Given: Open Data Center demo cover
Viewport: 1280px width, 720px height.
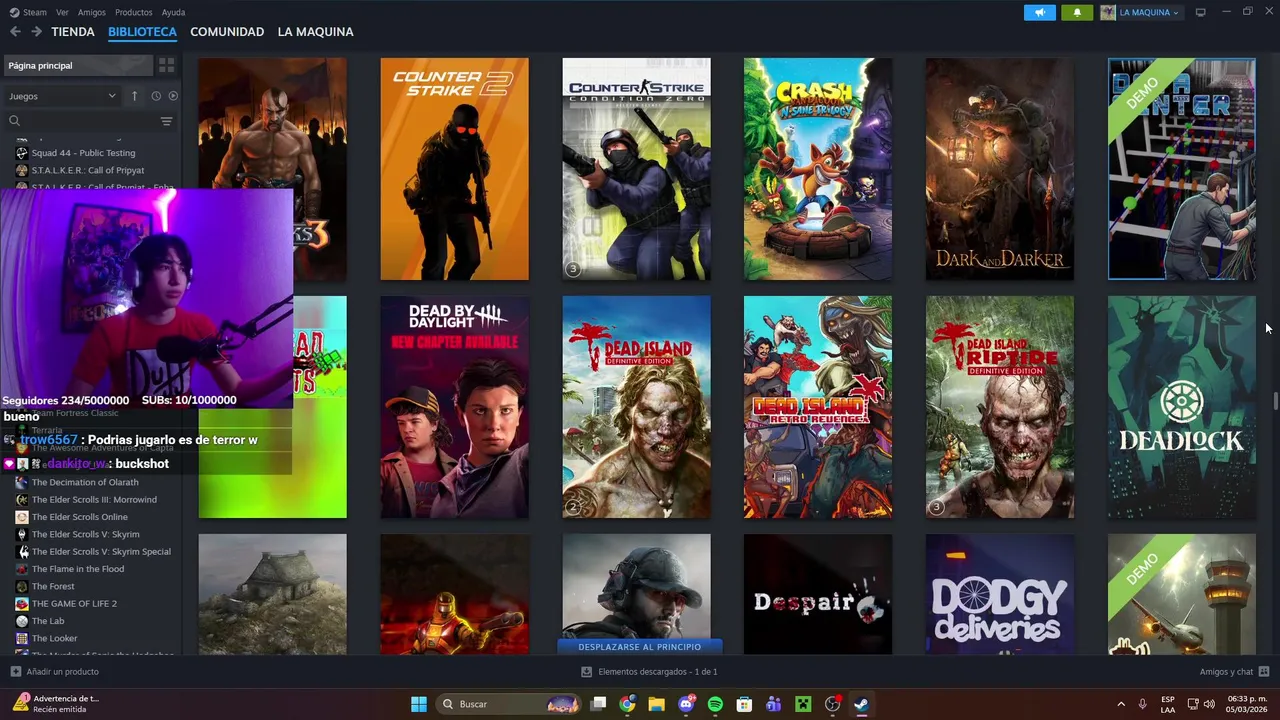Looking at the screenshot, I should point(1181,169).
